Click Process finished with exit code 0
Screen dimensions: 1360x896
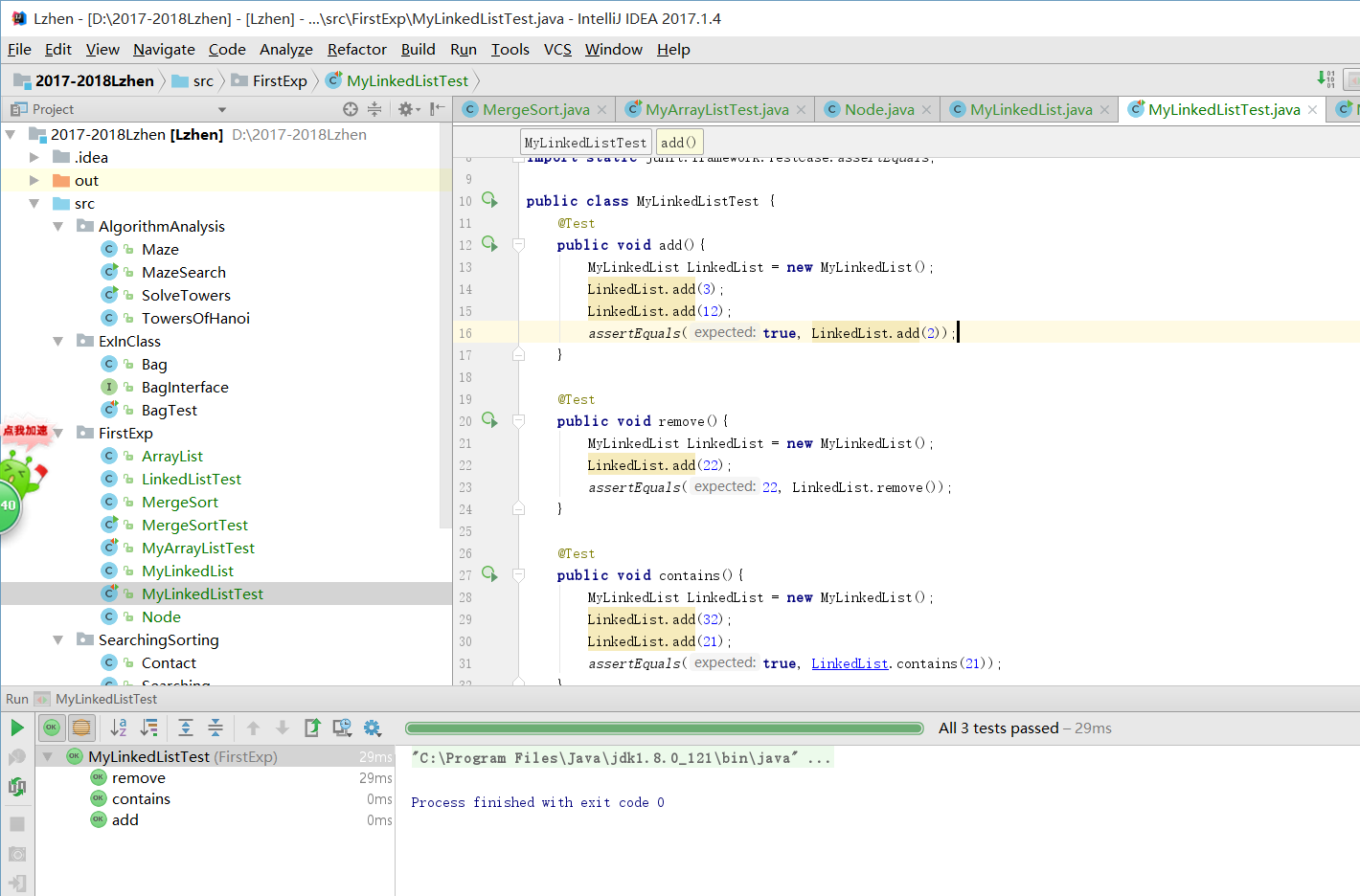pos(537,802)
